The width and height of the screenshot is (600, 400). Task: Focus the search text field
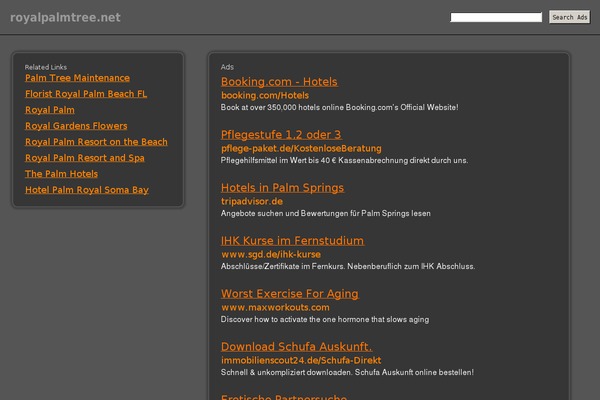(x=496, y=17)
